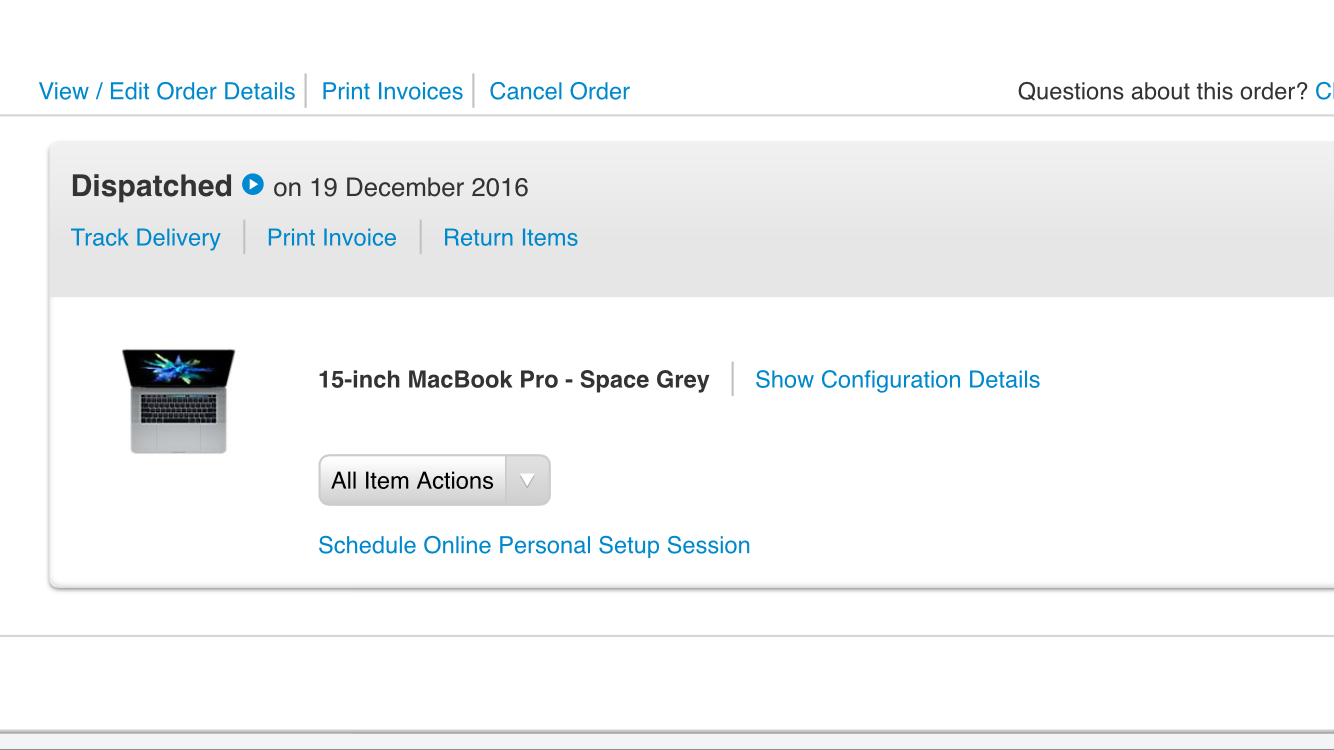Follow the cut-off link after Questions about this order
Image resolution: width=1334 pixels, height=750 pixels.
pos(1324,91)
